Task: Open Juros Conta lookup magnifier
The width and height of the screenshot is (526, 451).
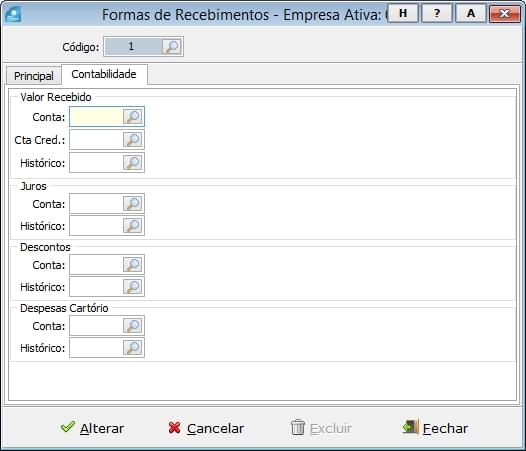Action: pyautogui.click(x=133, y=203)
